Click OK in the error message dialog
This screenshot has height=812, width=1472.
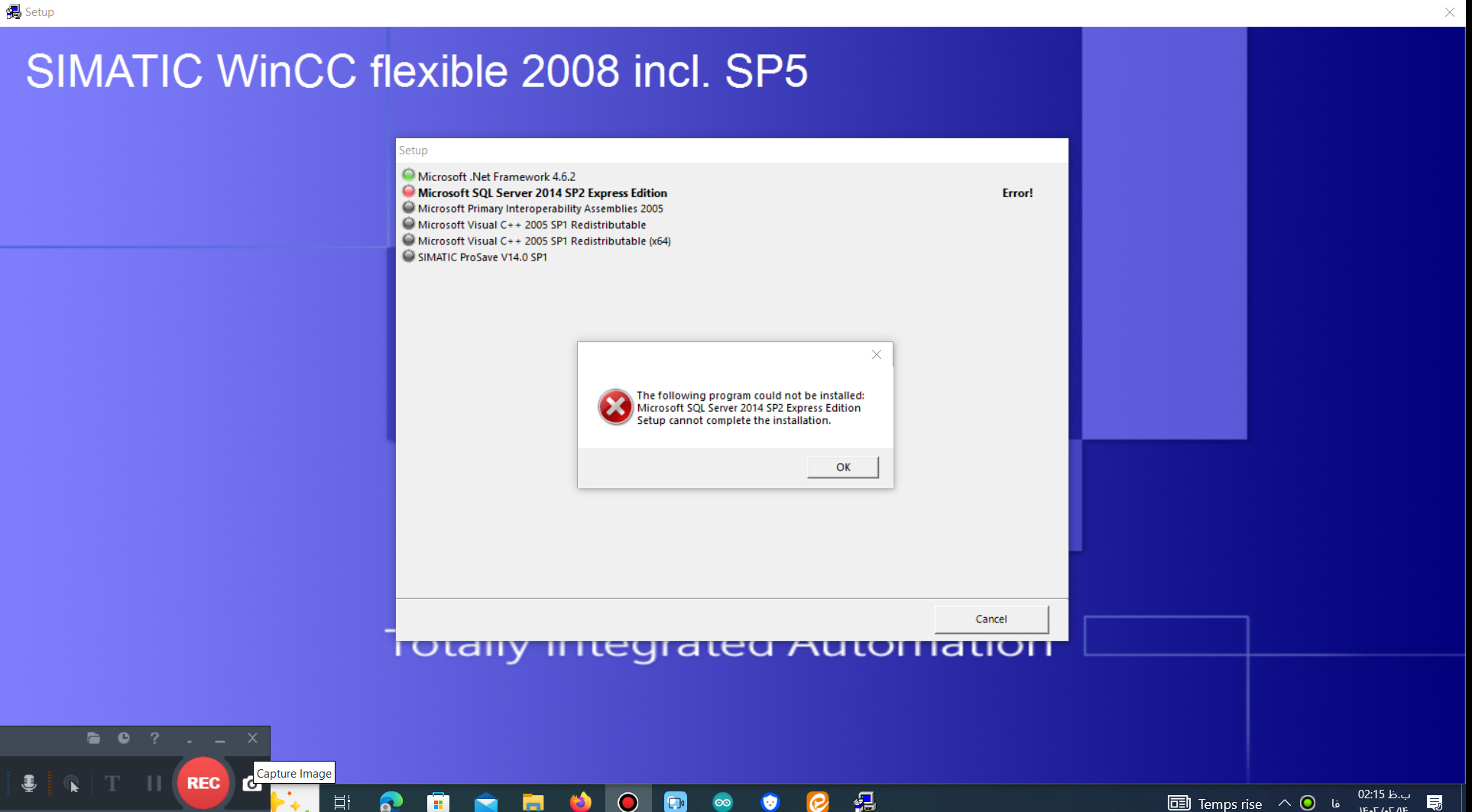click(843, 467)
